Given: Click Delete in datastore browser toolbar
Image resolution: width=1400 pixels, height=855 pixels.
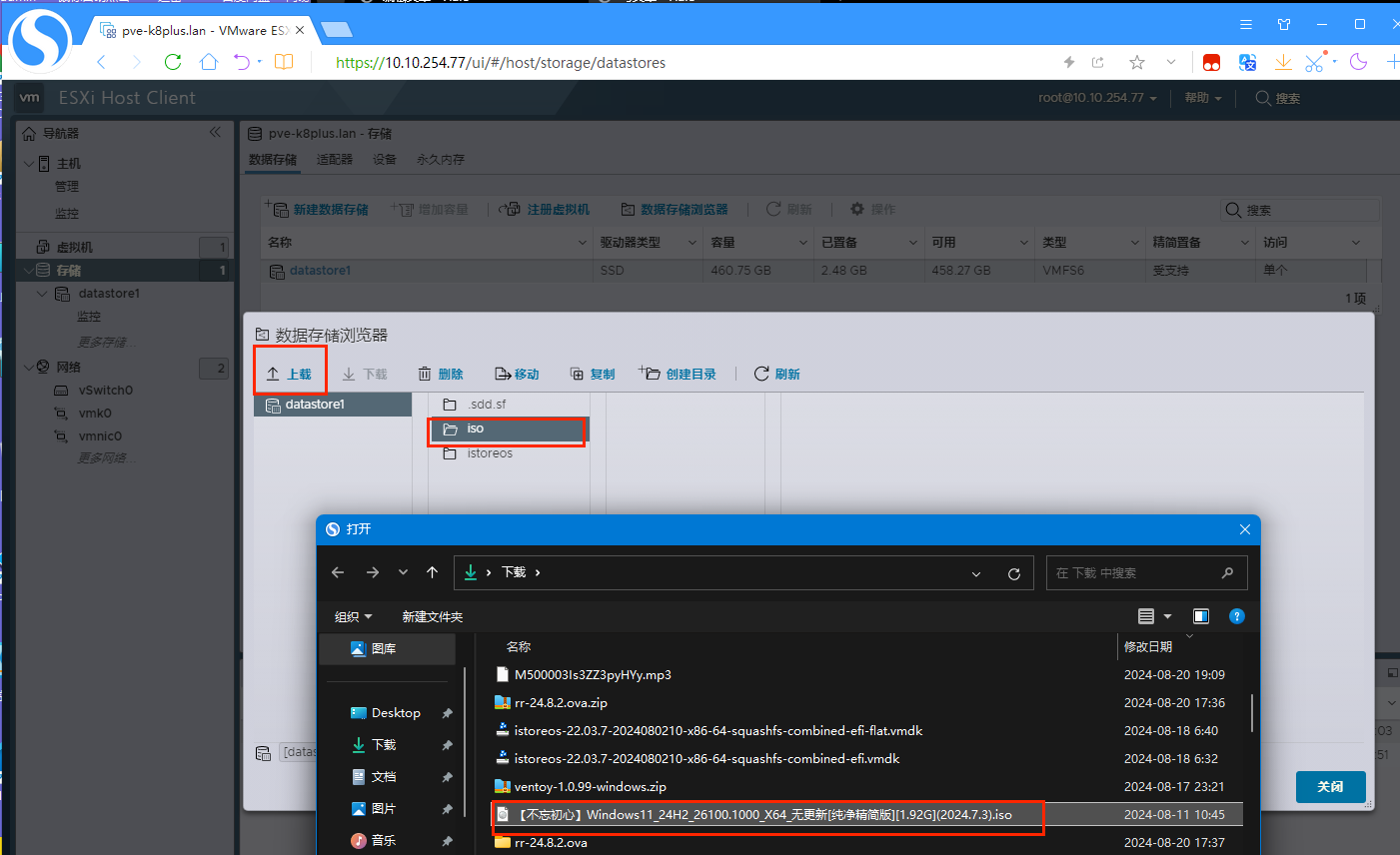Looking at the screenshot, I should point(441,374).
